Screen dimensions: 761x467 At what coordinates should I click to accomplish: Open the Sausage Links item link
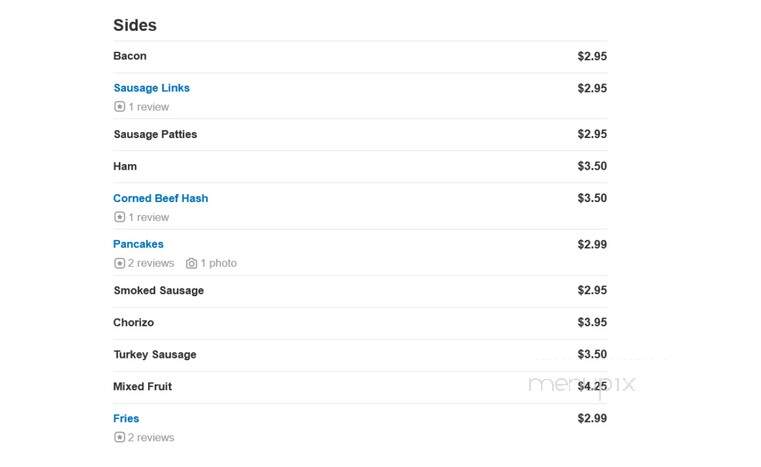151,88
